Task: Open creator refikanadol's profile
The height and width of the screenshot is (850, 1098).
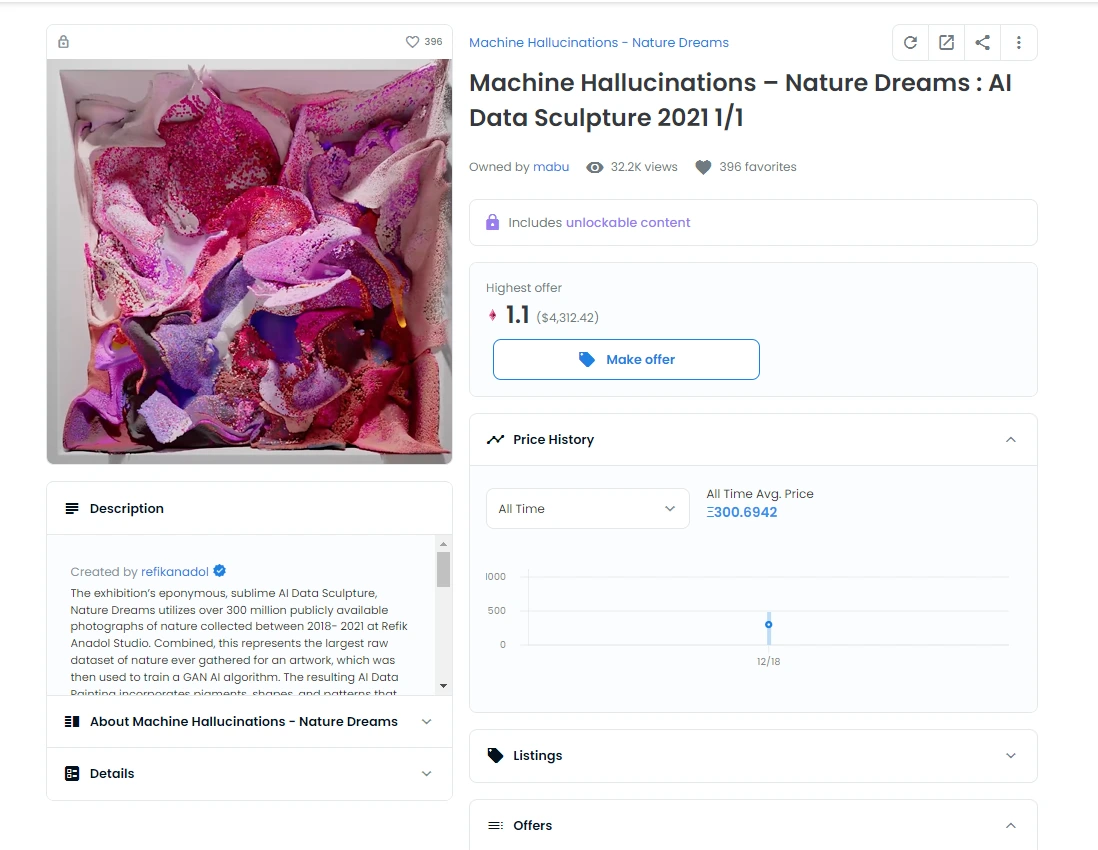Action: [x=174, y=571]
